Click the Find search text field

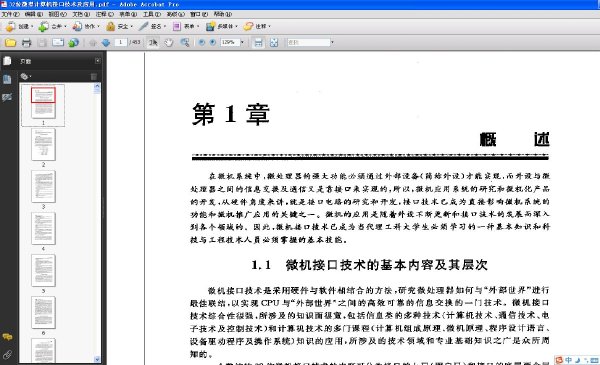[309, 42]
